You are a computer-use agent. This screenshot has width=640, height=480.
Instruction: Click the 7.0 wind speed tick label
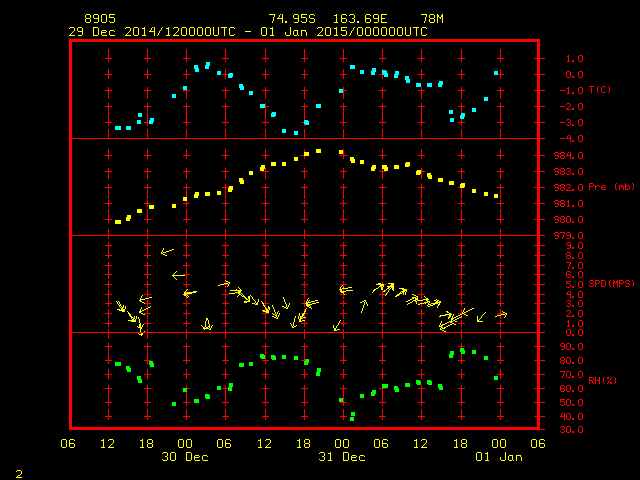[574, 266]
